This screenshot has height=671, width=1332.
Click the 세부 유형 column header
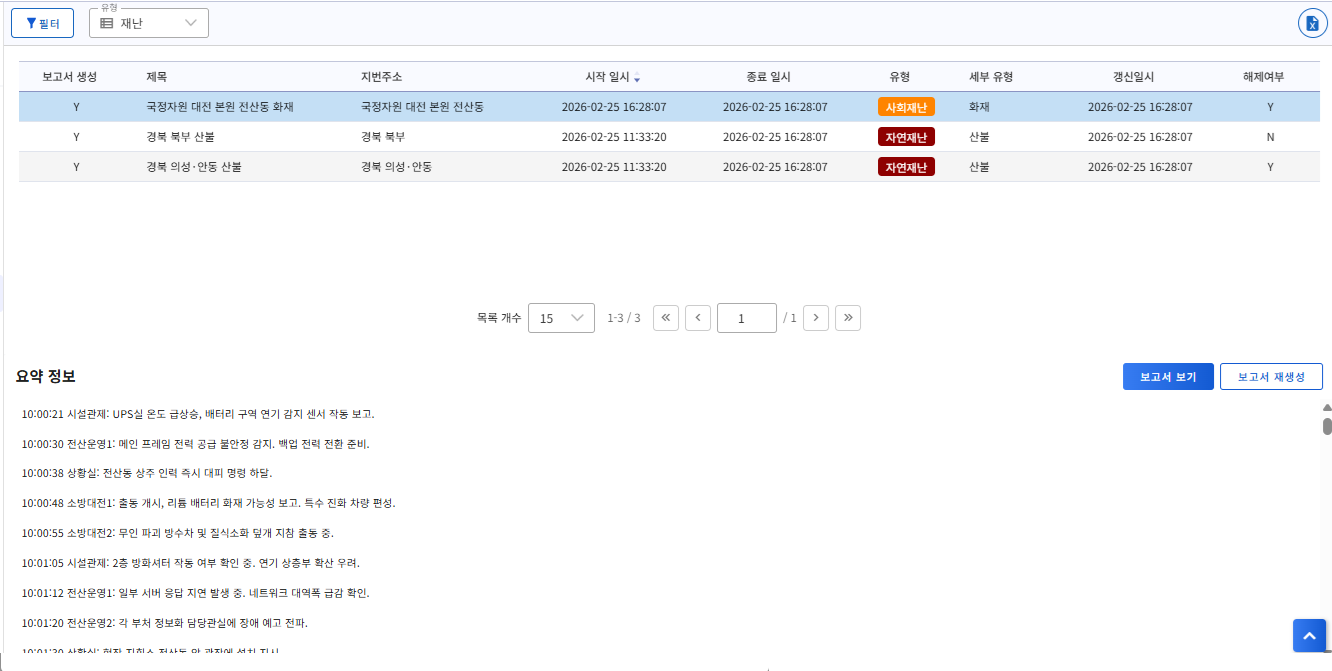tap(991, 77)
